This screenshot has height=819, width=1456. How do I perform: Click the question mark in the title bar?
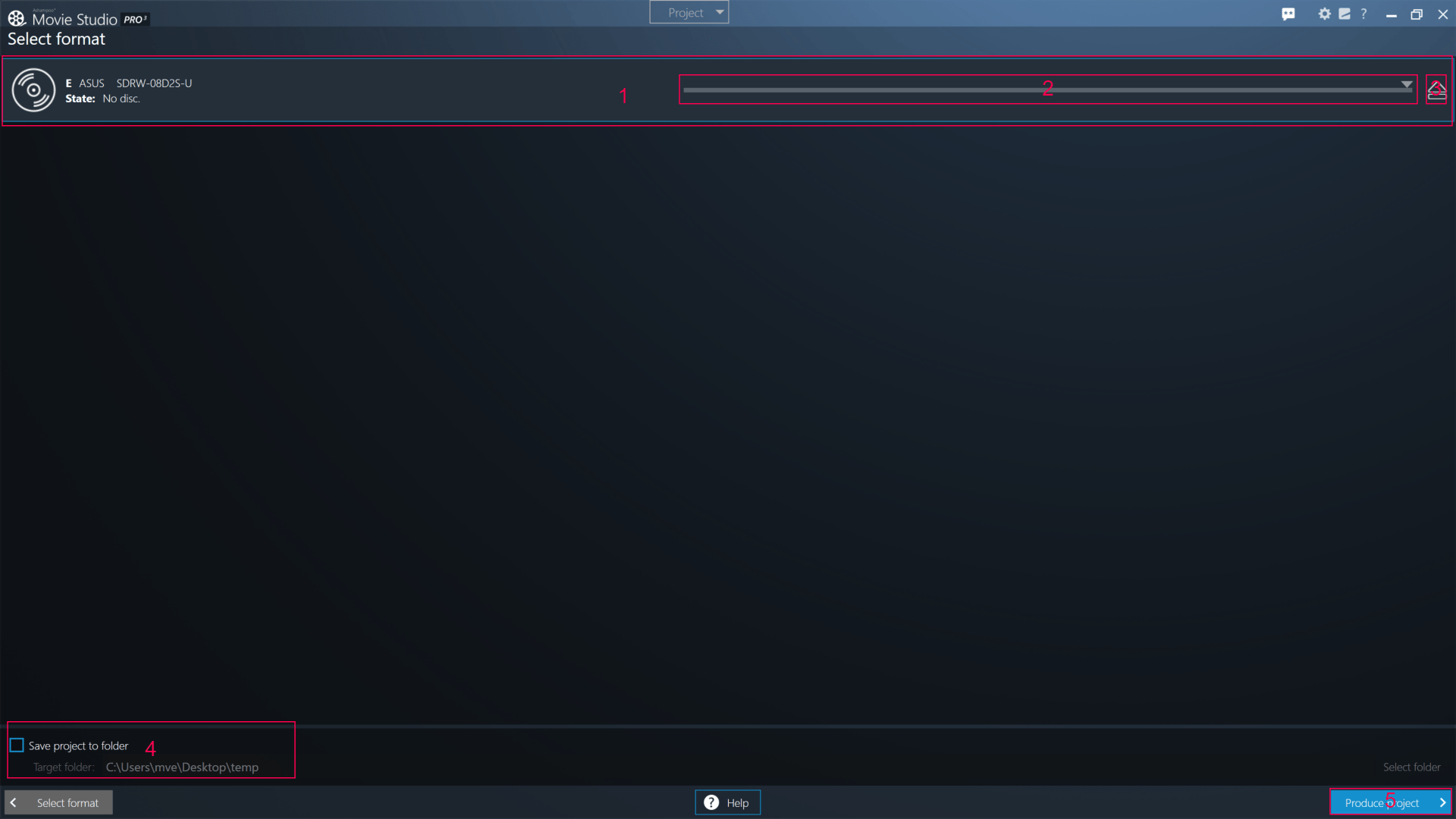[1363, 14]
